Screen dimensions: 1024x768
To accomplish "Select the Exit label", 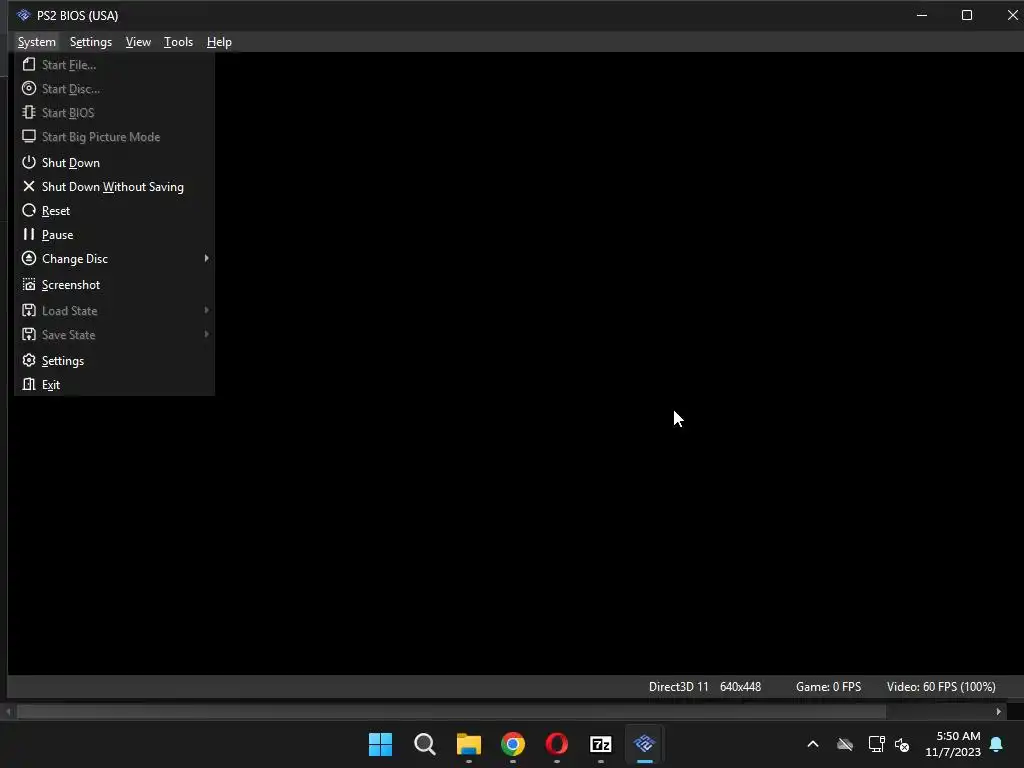I will [x=51, y=385].
